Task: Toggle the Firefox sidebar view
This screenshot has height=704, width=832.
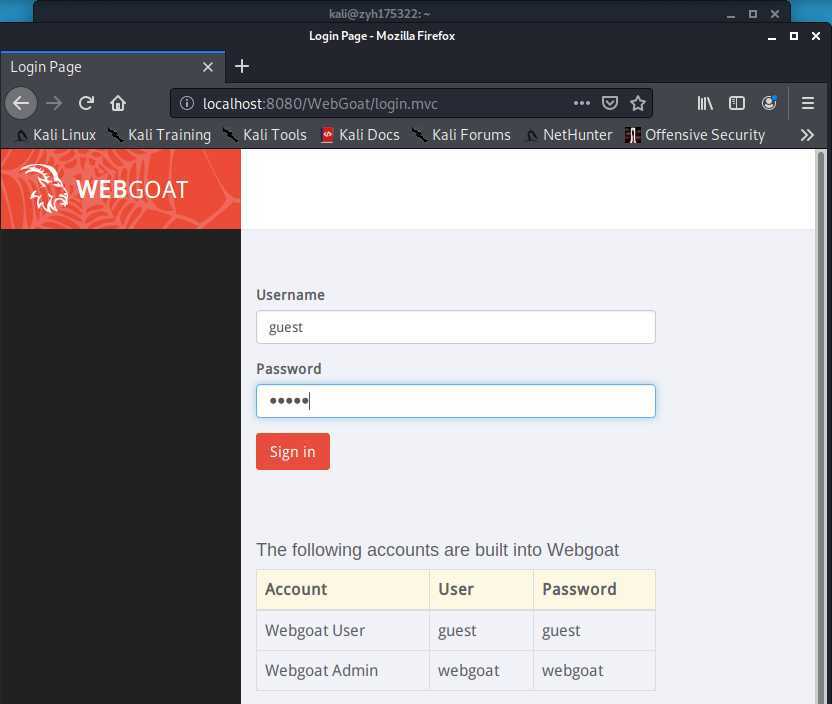Action: coord(736,103)
